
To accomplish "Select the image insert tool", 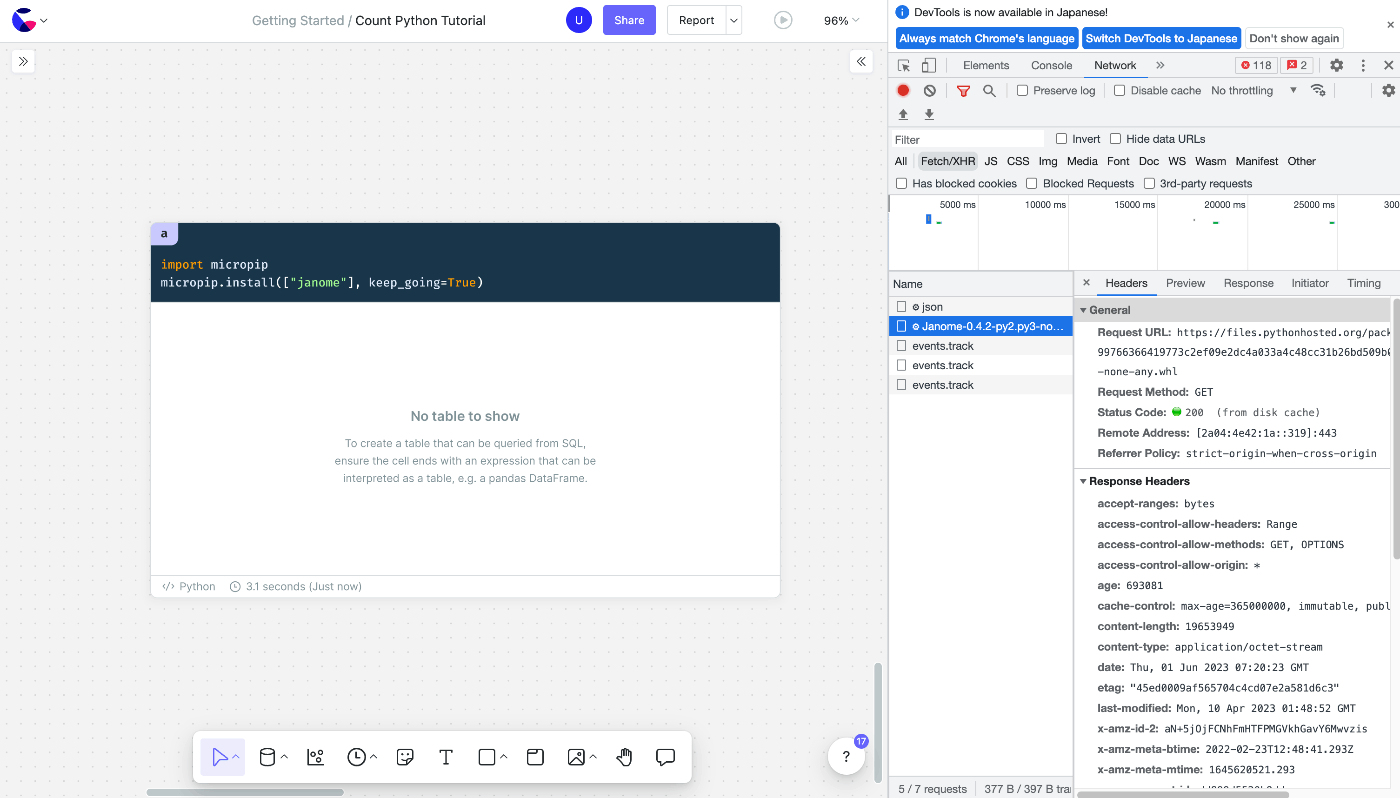I will point(576,757).
